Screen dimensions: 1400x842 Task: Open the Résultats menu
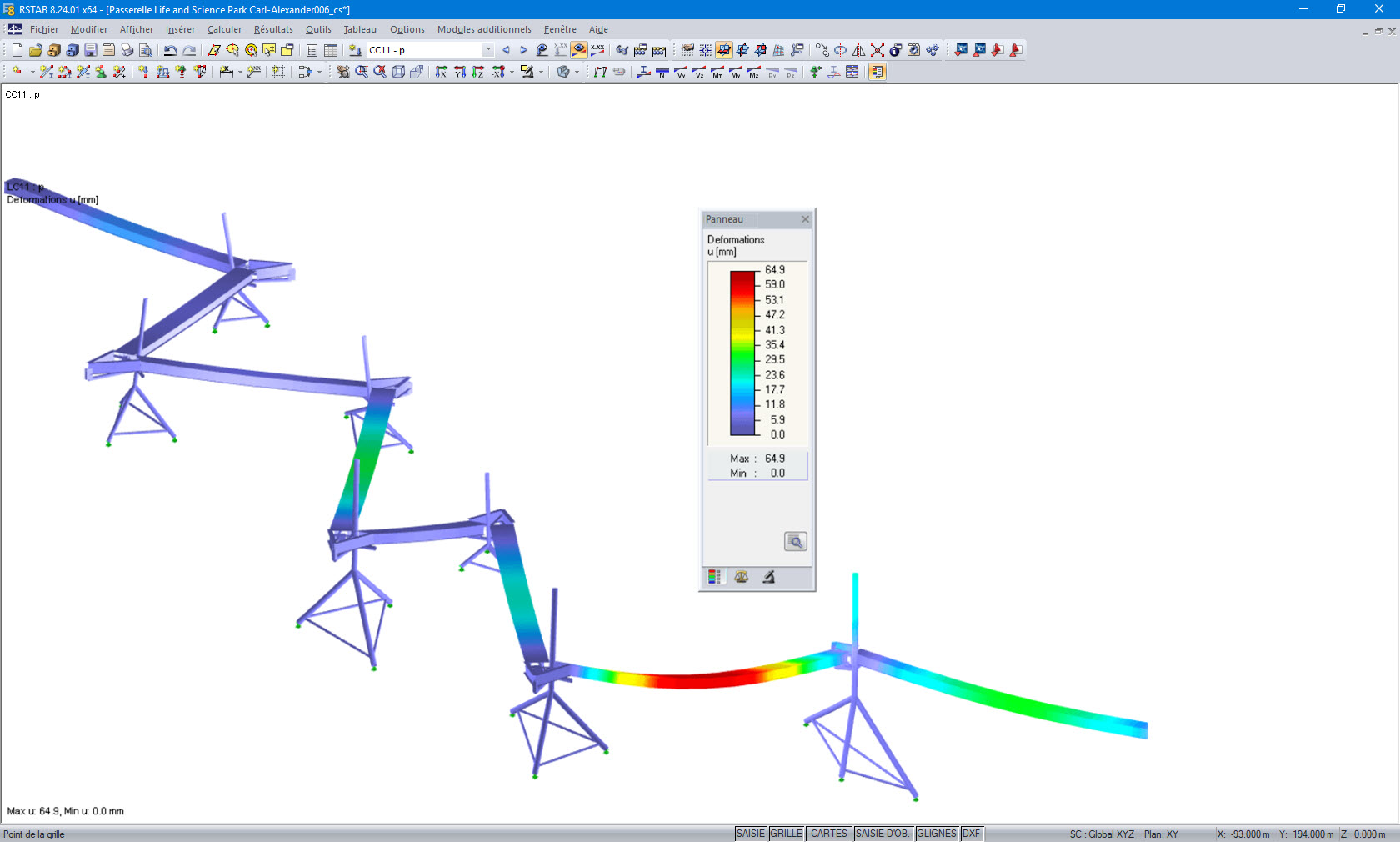pos(273,29)
